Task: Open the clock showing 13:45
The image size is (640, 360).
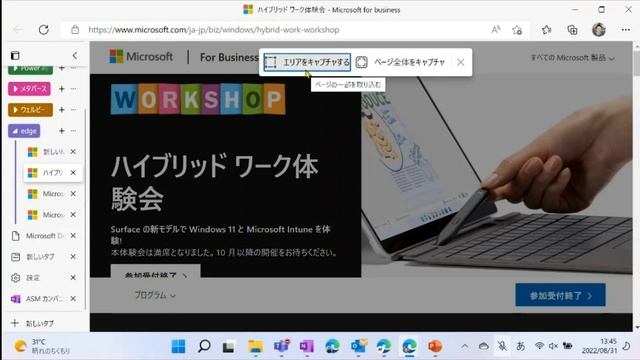Action: pyautogui.click(x=600, y=346)
